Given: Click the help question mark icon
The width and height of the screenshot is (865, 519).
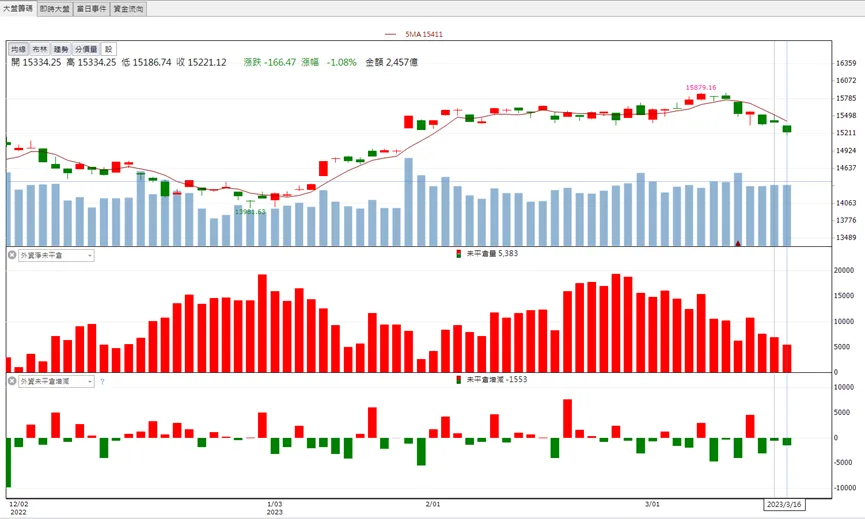Looking at the screenshot, I should 102,381.
